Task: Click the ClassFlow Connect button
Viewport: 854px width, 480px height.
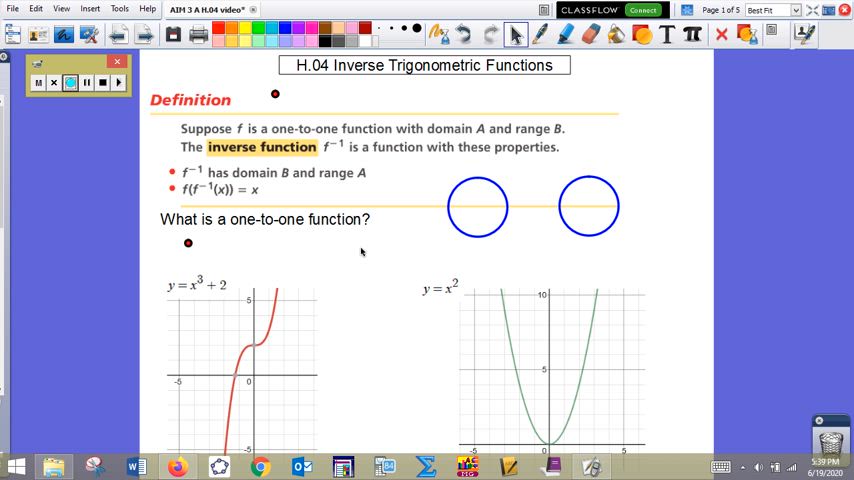Action: [x=643, y=10]
